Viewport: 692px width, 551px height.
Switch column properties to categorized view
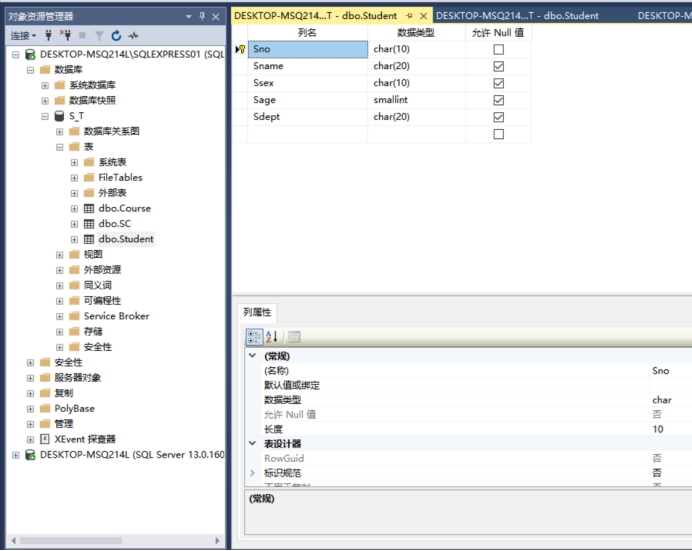(x=254, y=337)
